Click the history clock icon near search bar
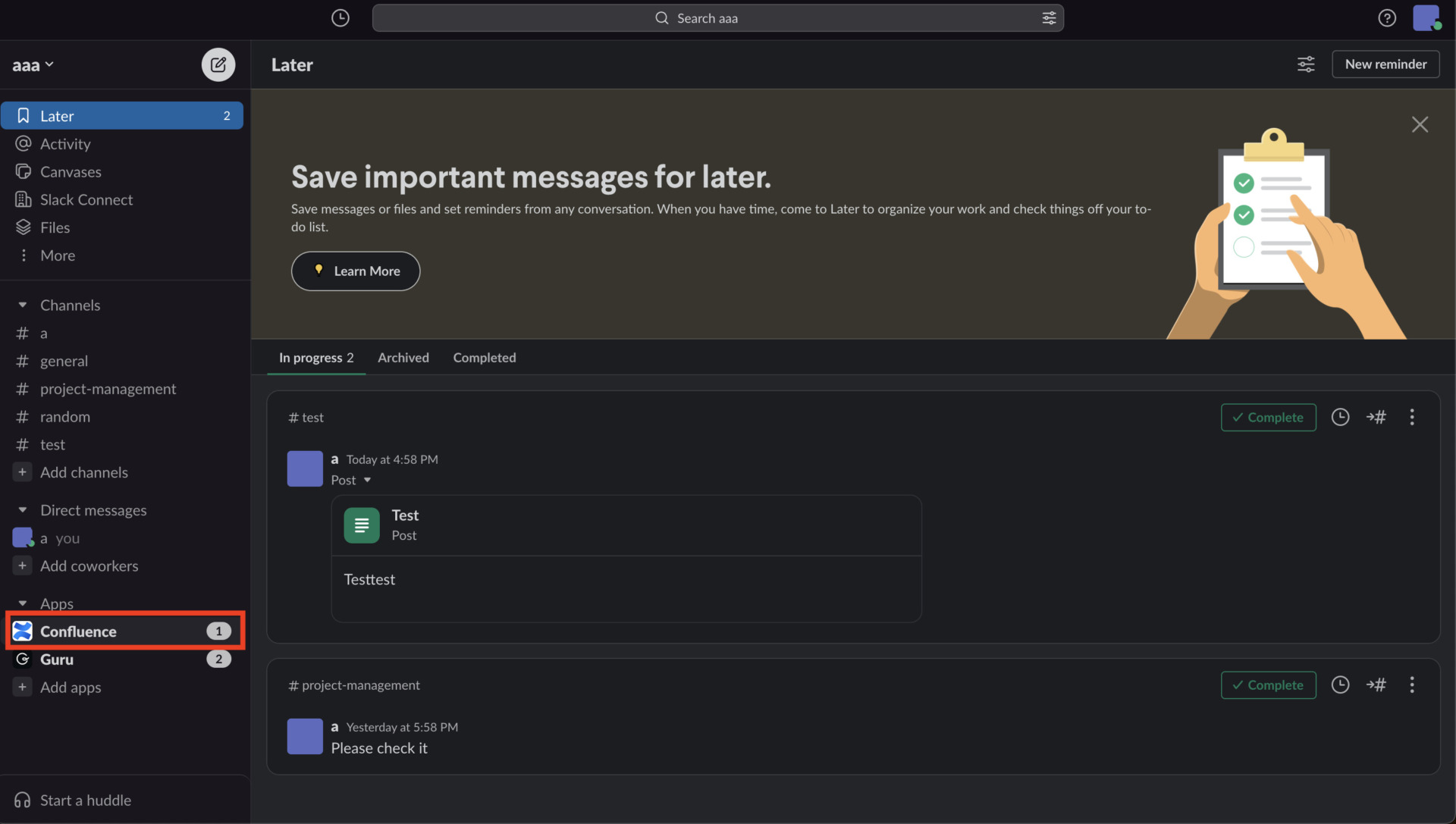1456x824 pixels. click(x=340, y=17)
